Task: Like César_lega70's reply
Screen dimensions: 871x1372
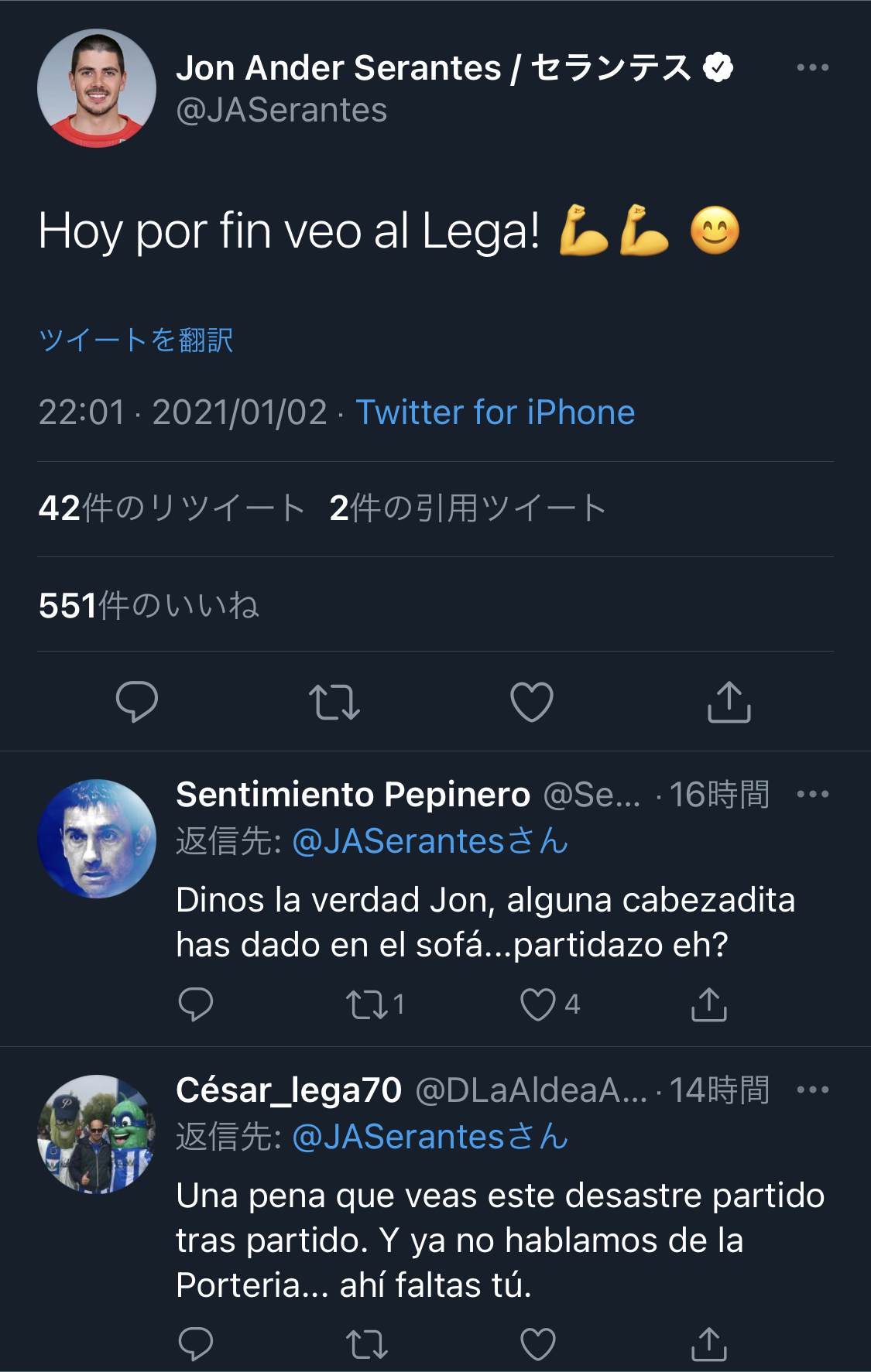Action: (x=538, y=1344)
